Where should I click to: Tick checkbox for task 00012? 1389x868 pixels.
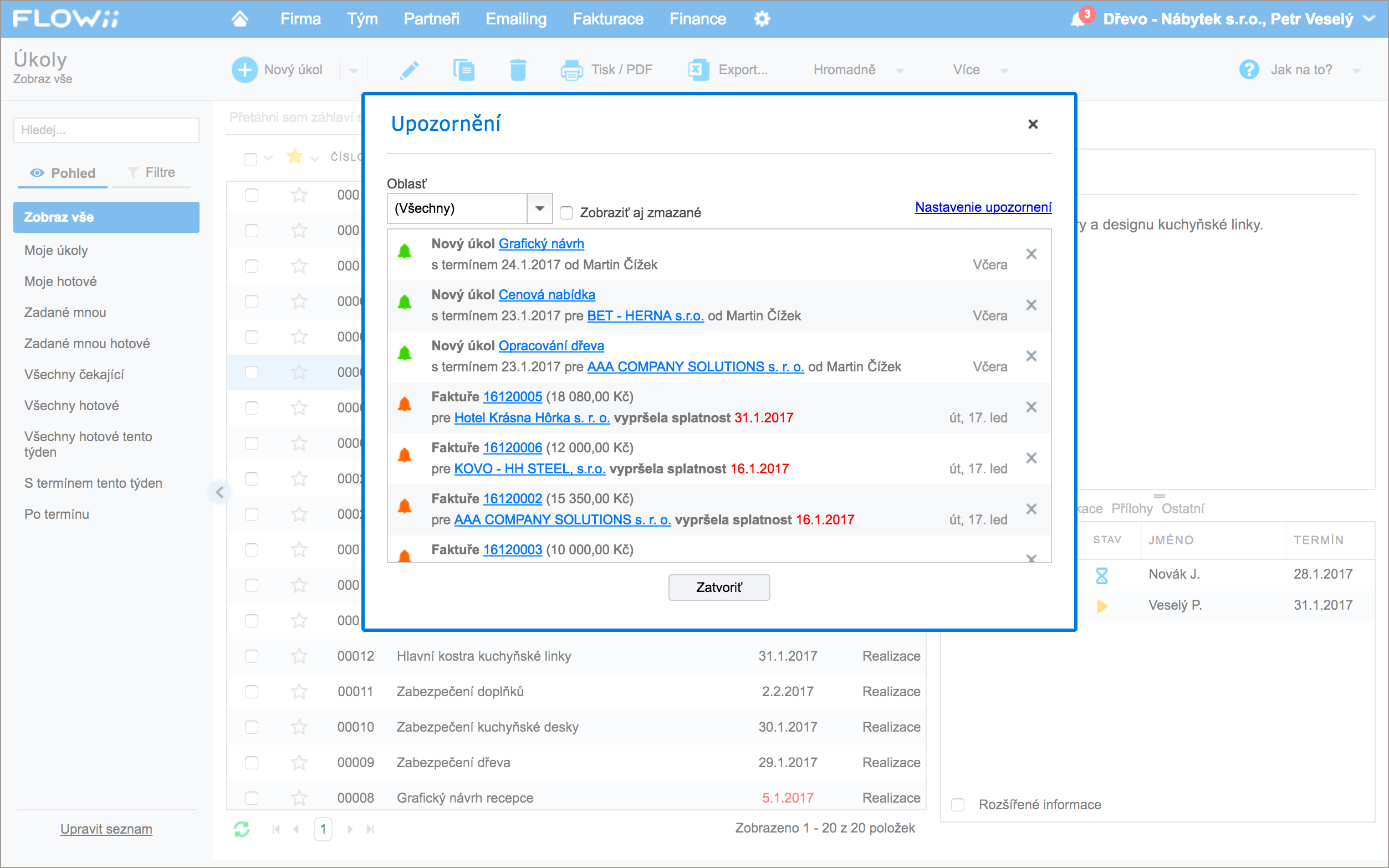click(x=252, y=656)
